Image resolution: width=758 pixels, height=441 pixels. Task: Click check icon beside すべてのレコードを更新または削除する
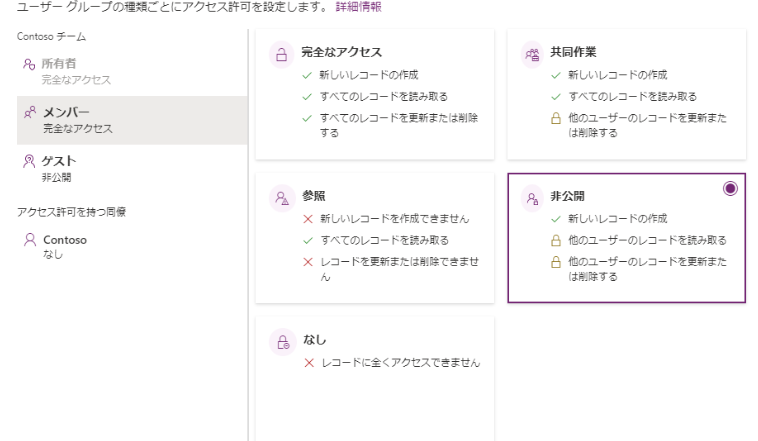coord(307,118)
